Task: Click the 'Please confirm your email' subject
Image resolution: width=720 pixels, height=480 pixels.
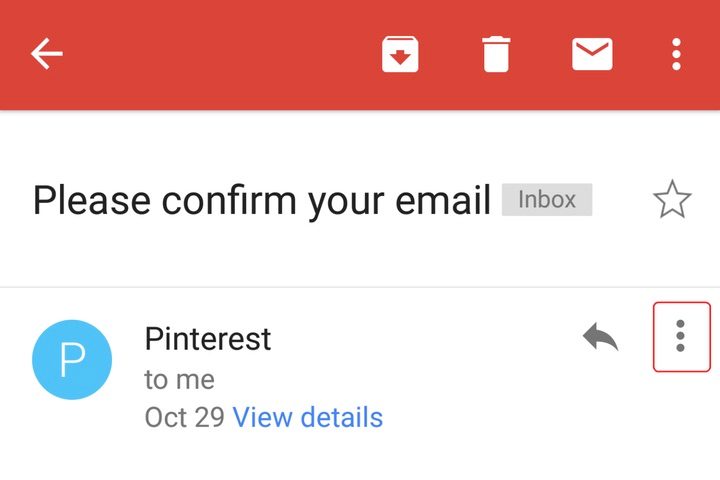Action: click(260, 201)
